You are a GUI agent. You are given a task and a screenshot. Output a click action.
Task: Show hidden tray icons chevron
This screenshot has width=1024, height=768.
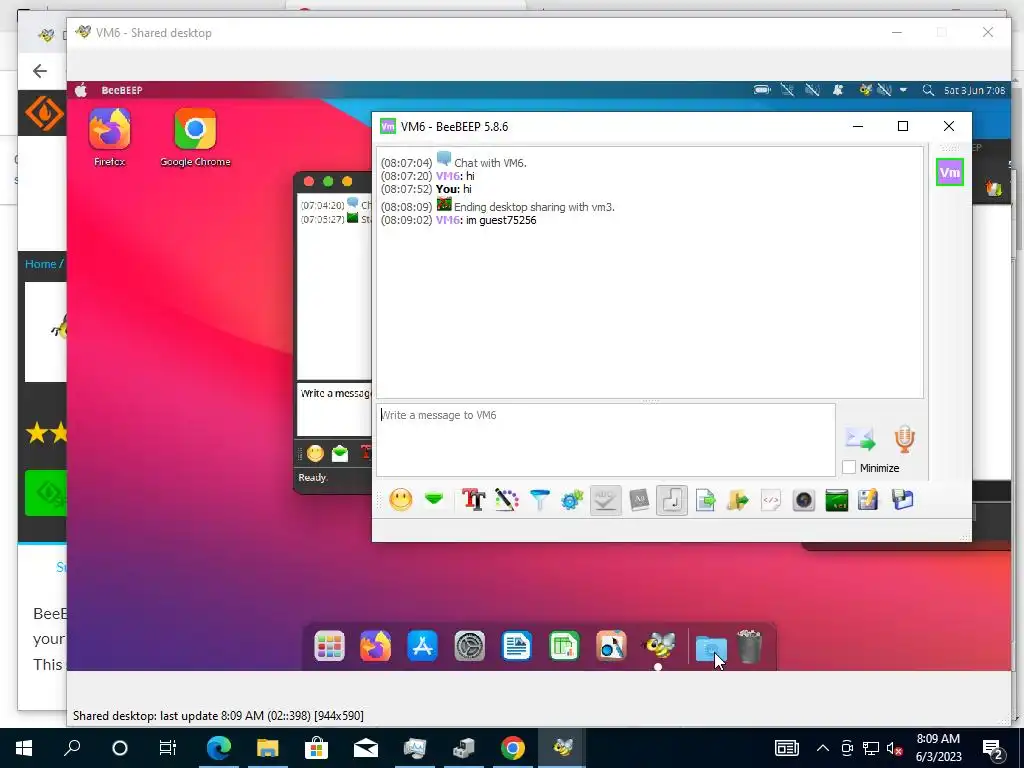coord(823,748)
